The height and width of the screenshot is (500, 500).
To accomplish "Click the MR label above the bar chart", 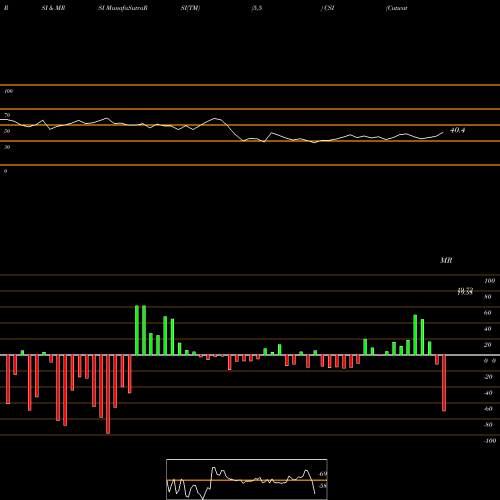I will [446, 260].
